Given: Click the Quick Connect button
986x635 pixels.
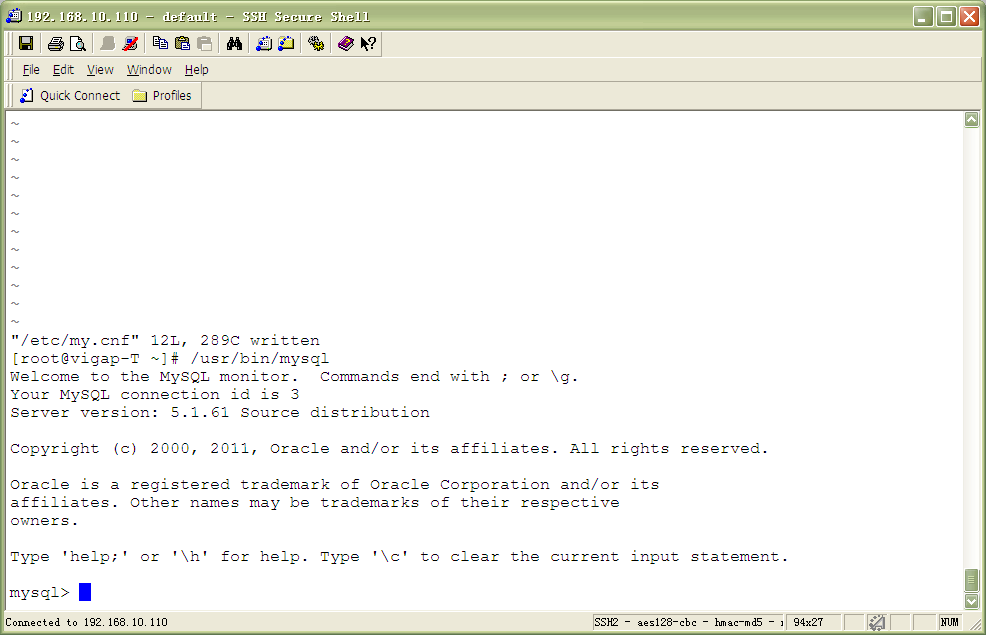Looking at the screenshot, I should coord(70,96).
